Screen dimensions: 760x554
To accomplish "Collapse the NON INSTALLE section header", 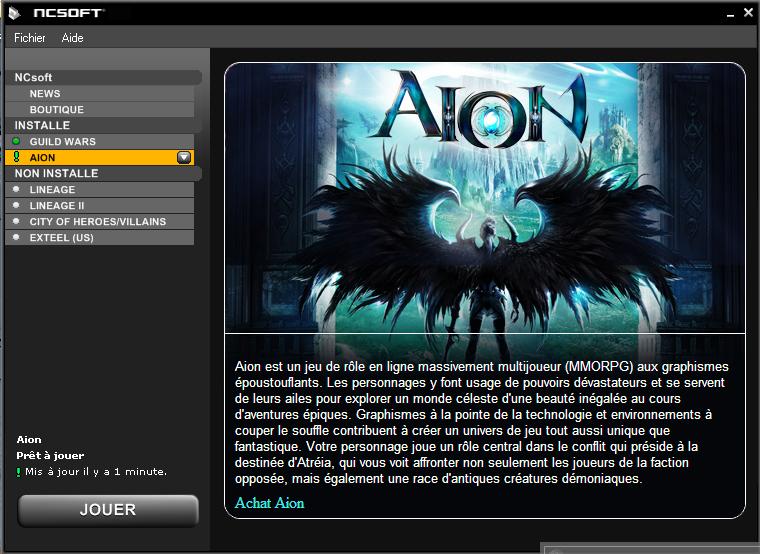I will pyautogui.click(x=103, y=173).
